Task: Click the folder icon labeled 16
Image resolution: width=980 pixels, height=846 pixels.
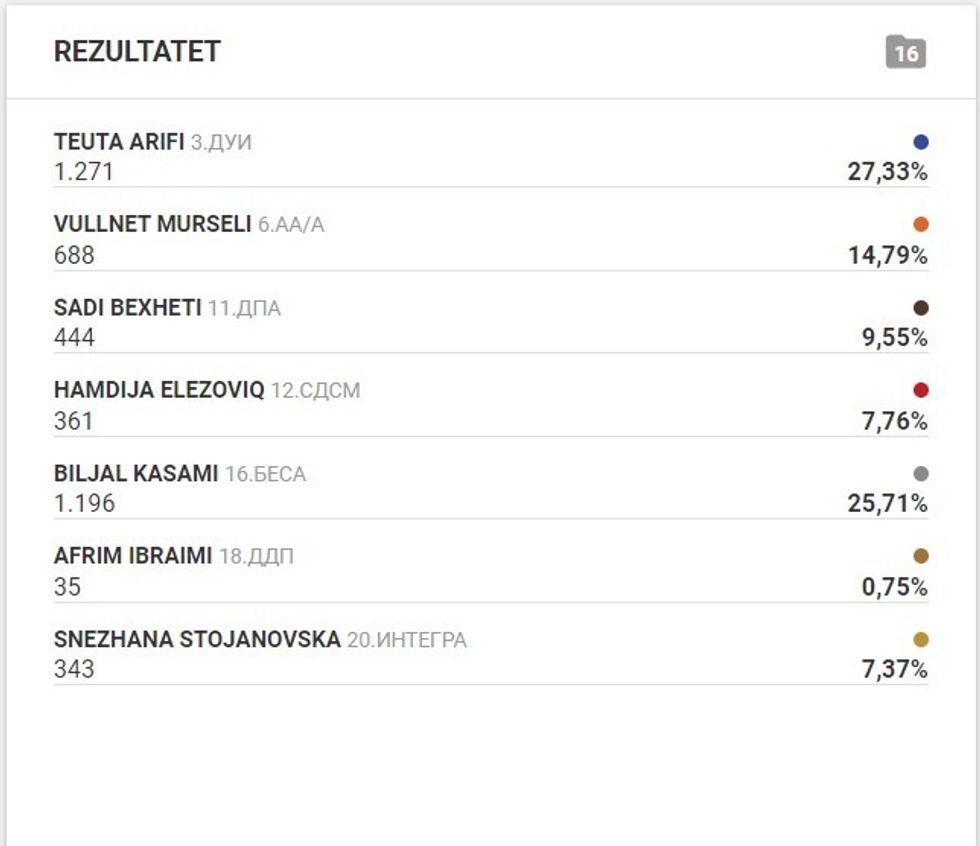Action: 907,52
